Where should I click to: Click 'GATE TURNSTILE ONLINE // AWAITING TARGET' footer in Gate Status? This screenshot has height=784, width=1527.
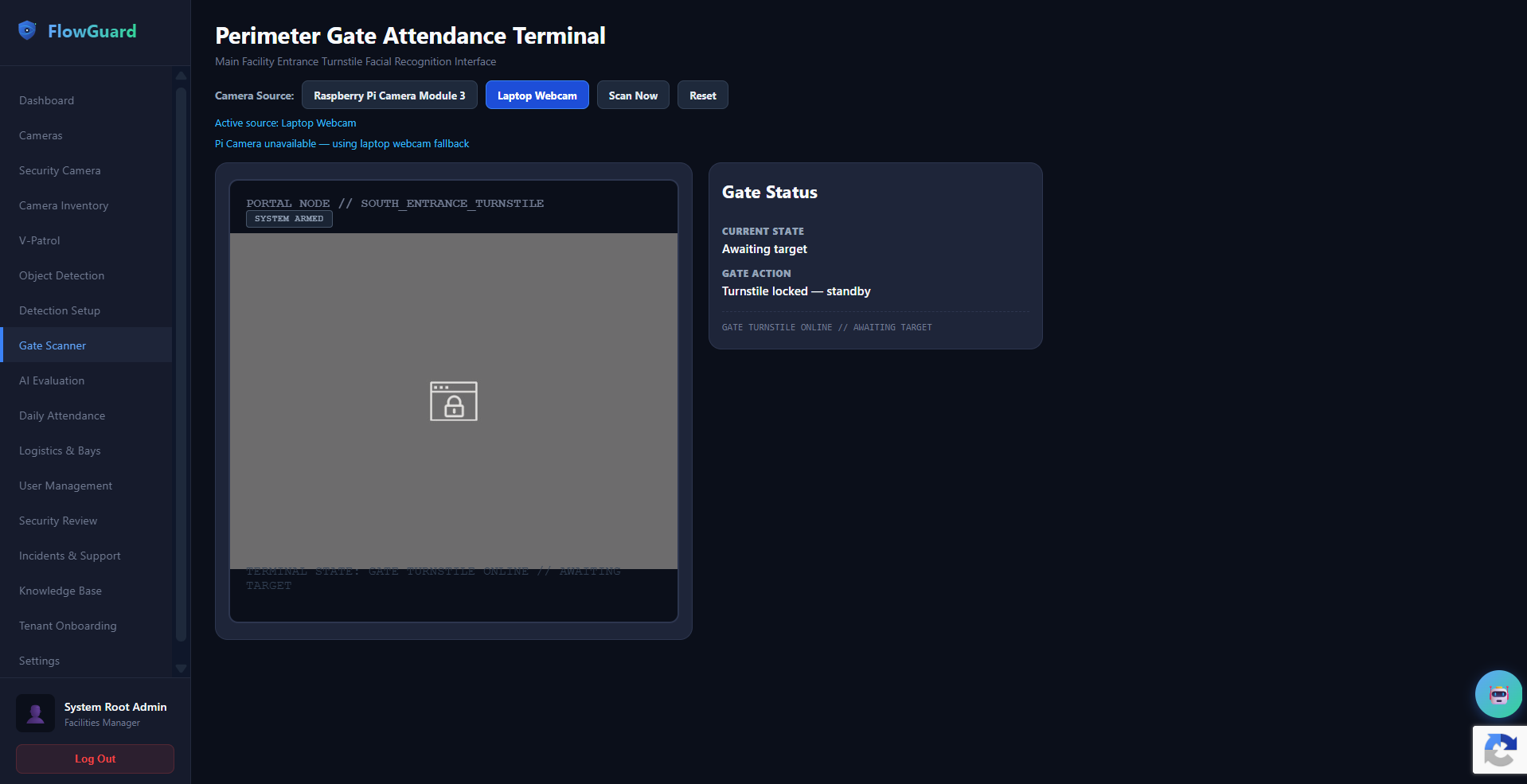[826, 327]
